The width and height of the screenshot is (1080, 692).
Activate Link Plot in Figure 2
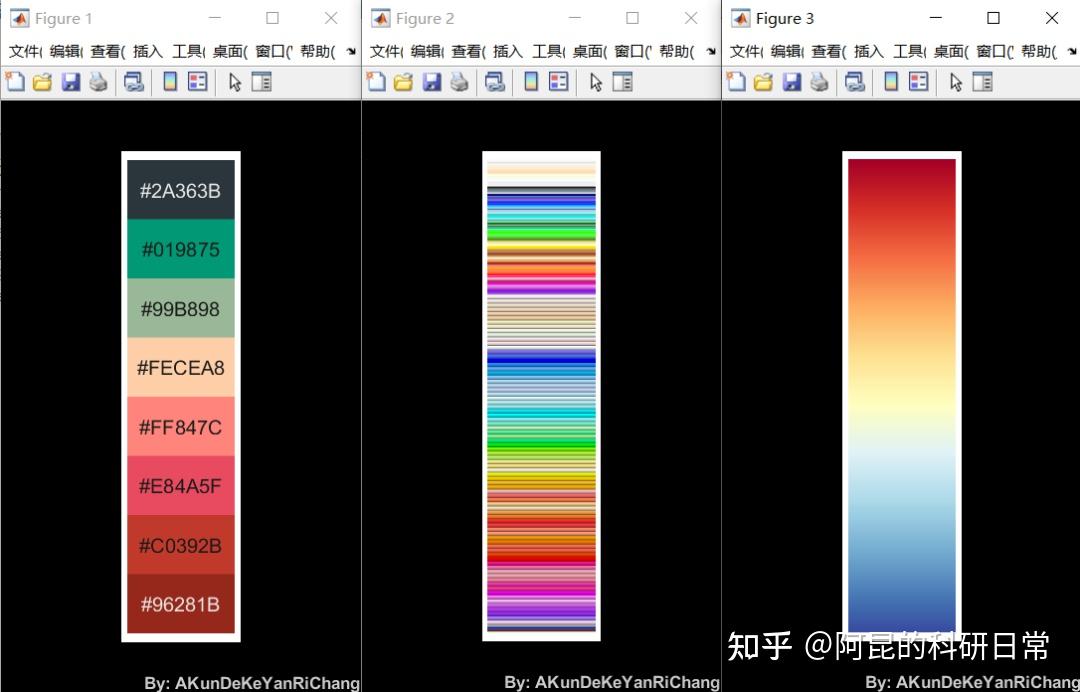(496, 82)
